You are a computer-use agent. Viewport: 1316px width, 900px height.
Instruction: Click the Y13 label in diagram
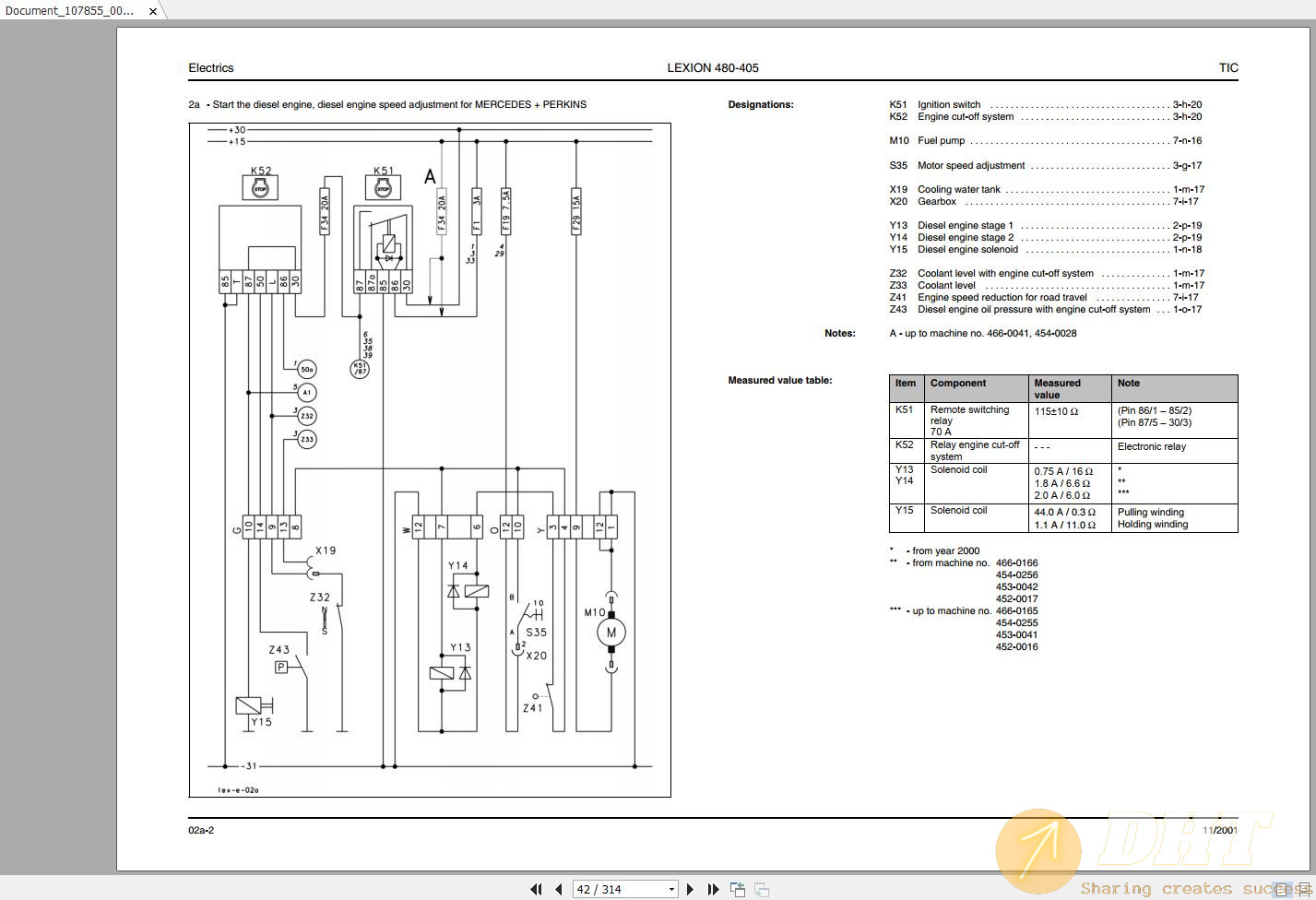click(460, 648)
